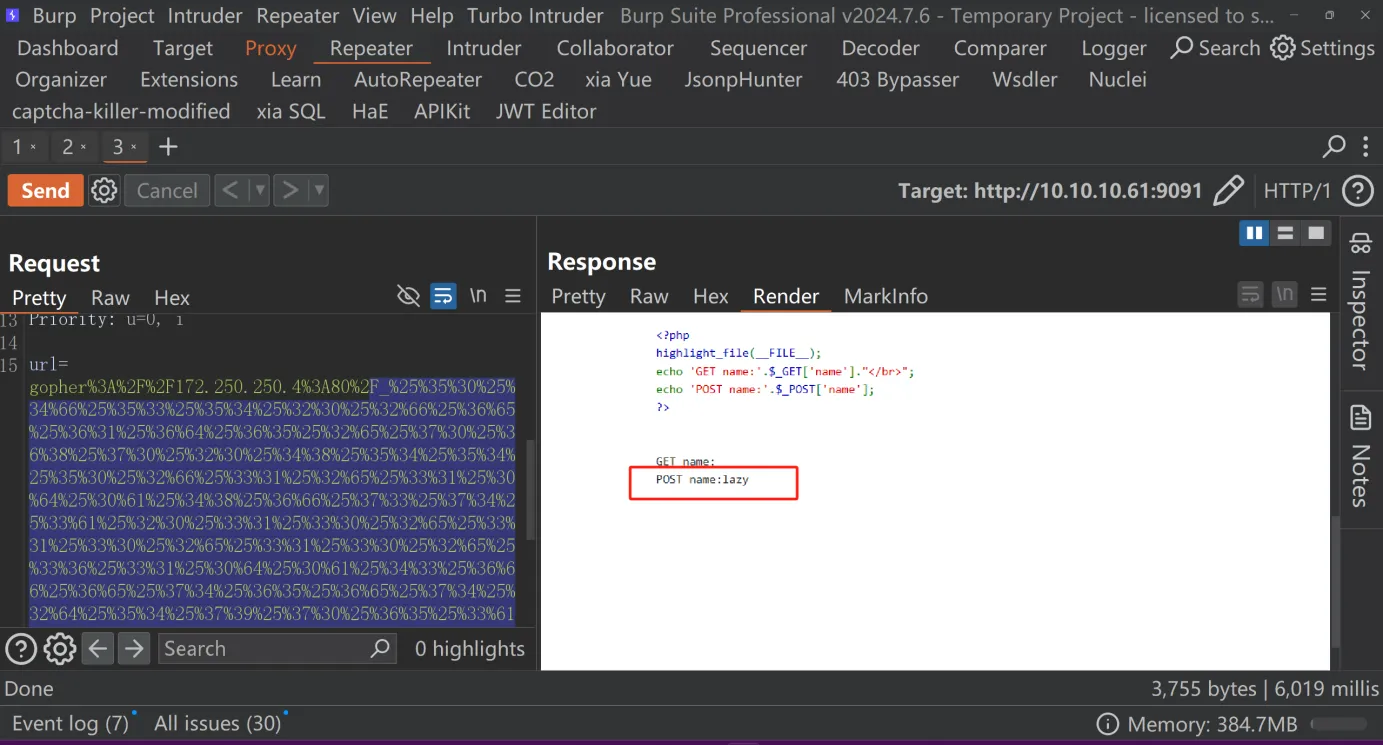Click the request editor vertical scrollbar
1383x745 pixels.
pyautogui.click(x=531, y=492)
